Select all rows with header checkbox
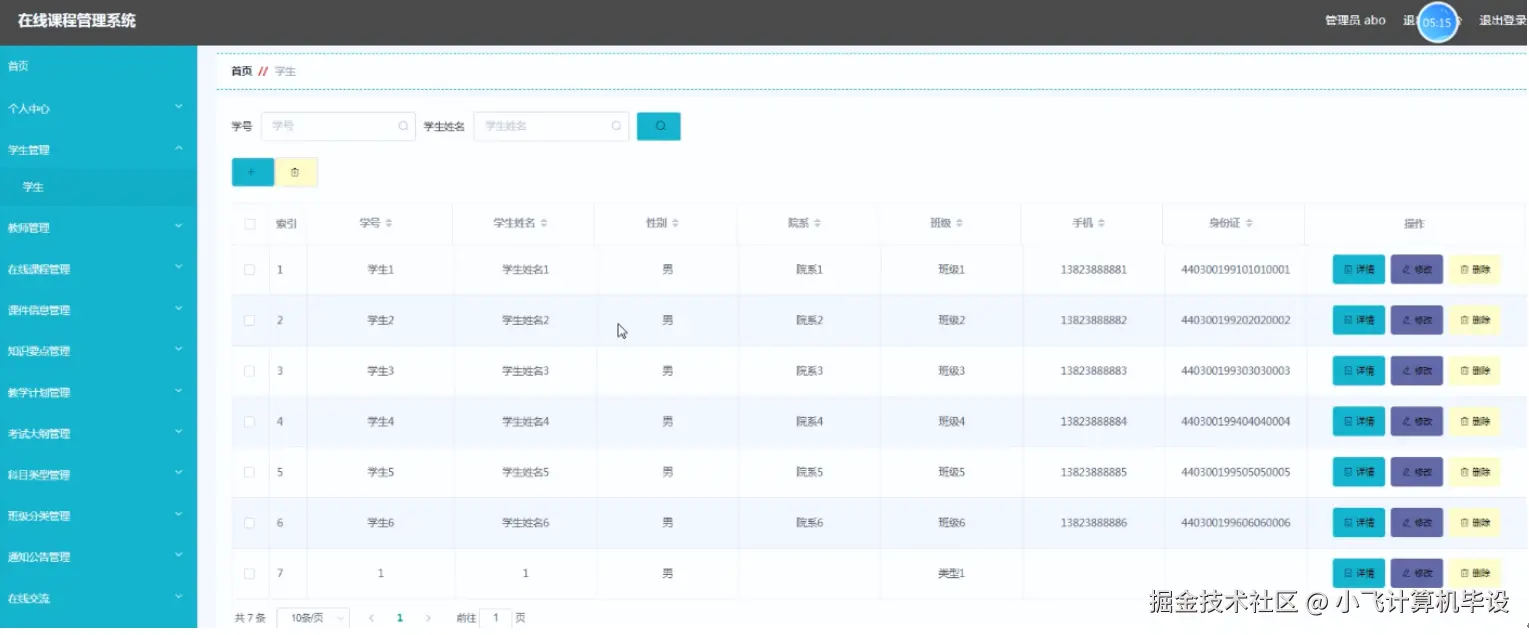Image resolution: width=1529 pixels, height=635 pixels. 250,224
